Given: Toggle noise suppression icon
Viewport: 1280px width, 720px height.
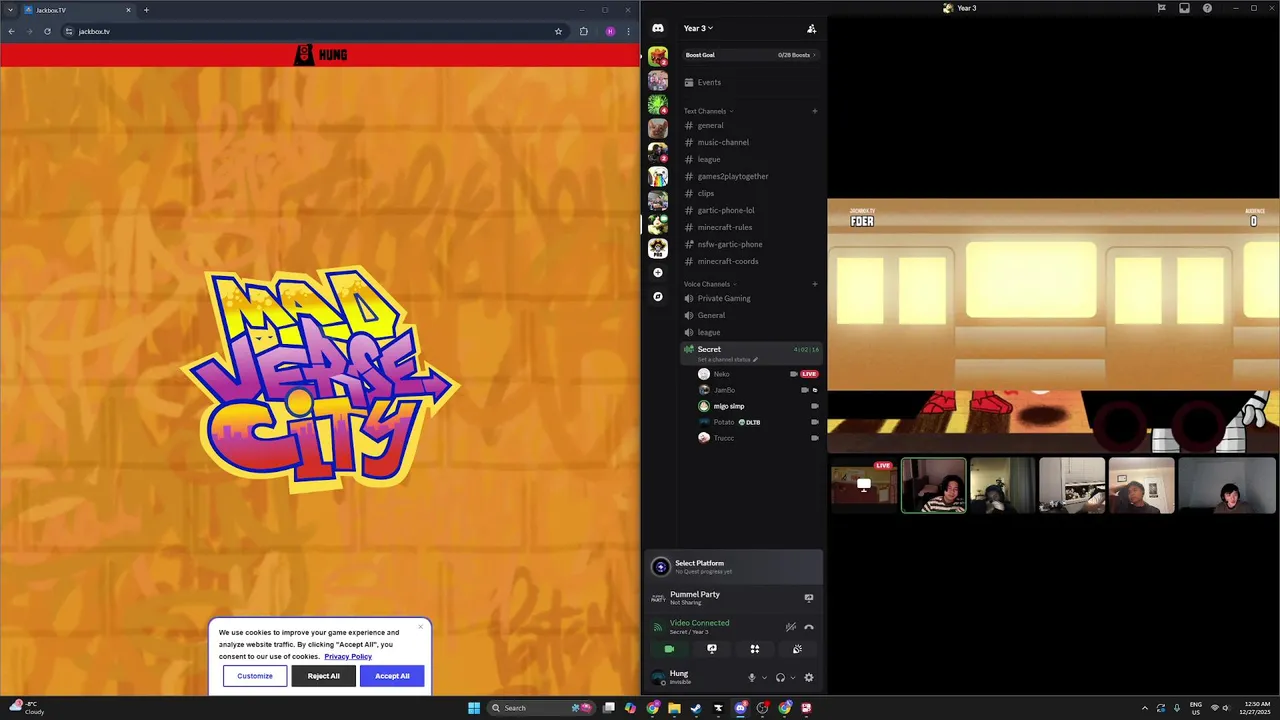Looking at the screenshot, I should (x=790, y=627).
